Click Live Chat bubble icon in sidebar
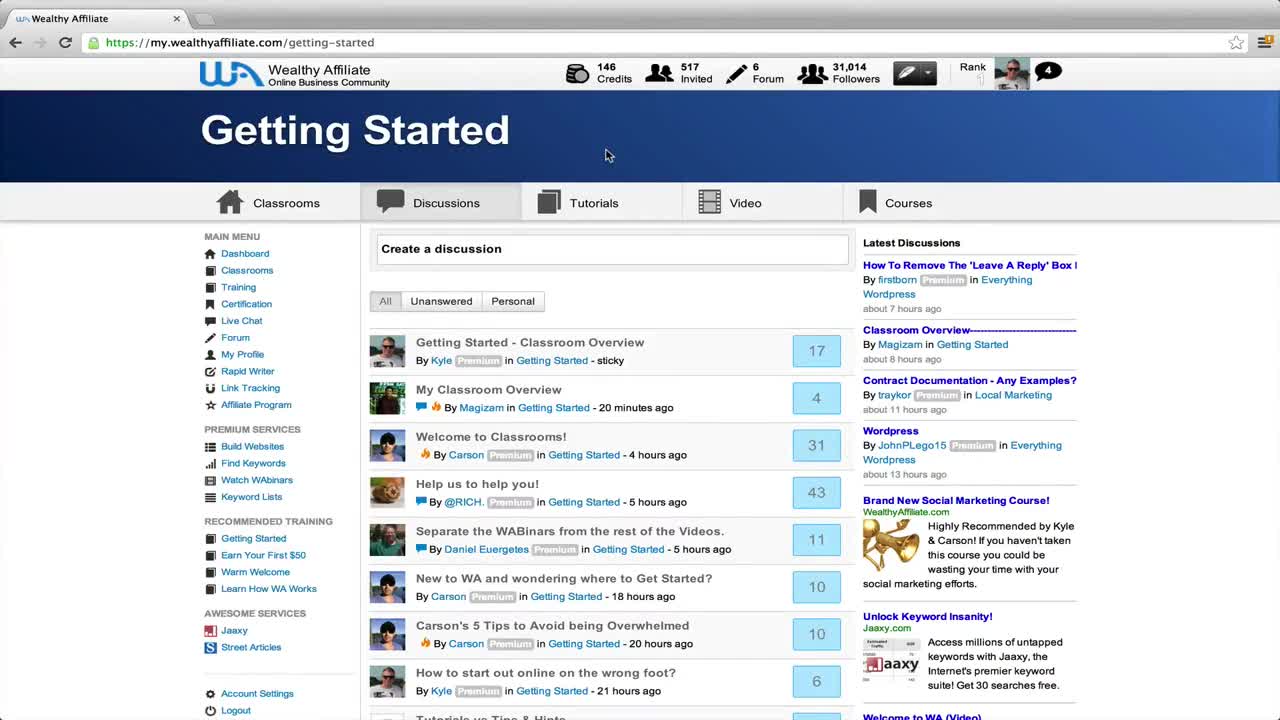Viewport: 1280px width, 720px height. click(210, 321)
